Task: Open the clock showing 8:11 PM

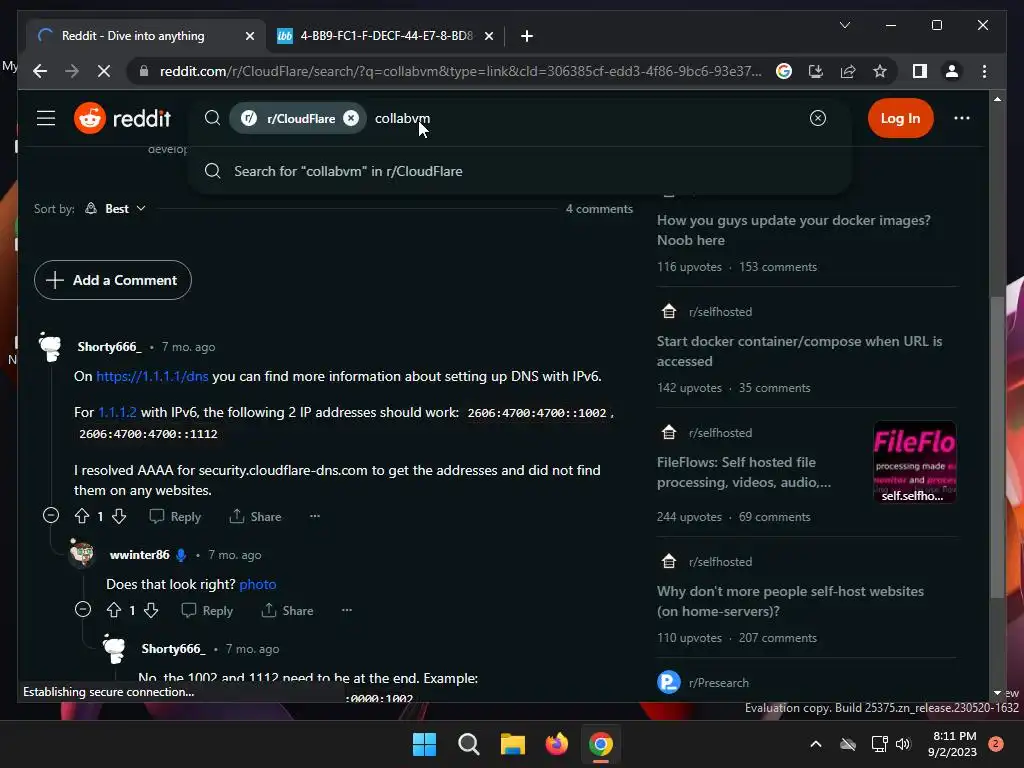Action: (x=952, y=744)
